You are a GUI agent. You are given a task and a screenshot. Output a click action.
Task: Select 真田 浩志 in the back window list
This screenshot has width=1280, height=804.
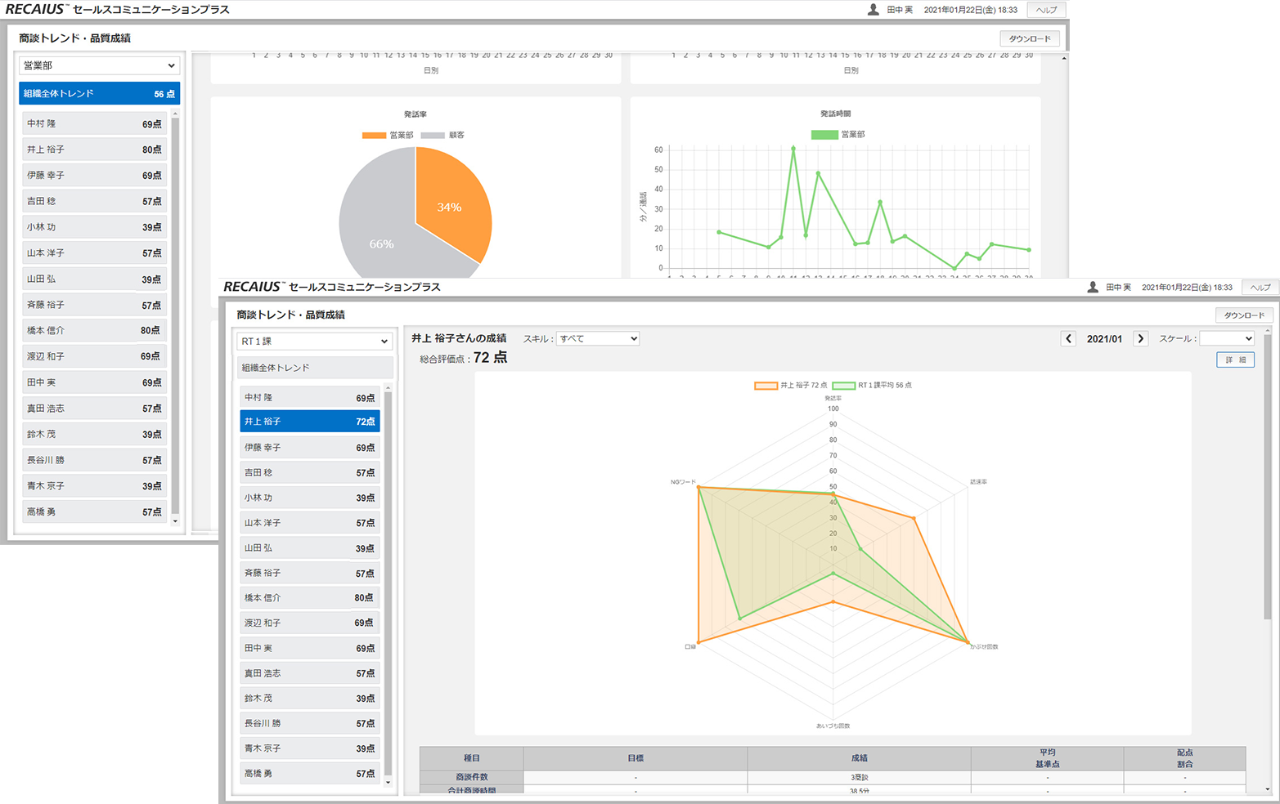click(95, 408)
